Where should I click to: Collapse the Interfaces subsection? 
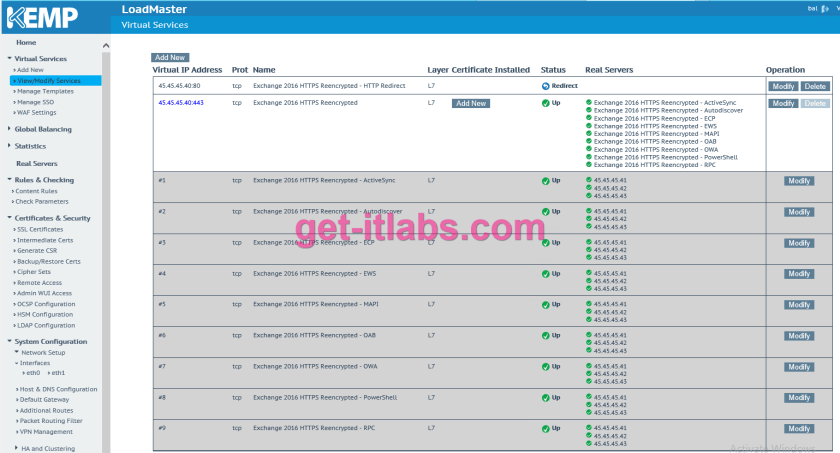tap(17, 363)
